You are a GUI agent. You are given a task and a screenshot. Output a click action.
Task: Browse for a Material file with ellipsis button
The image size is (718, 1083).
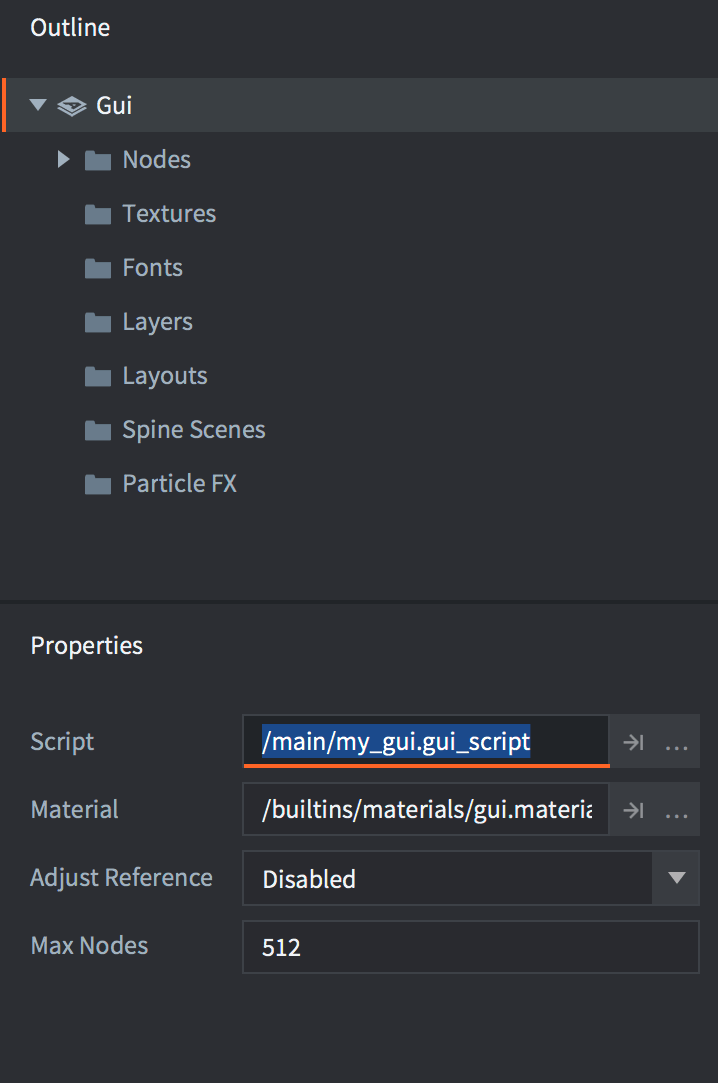pos(677,811)
